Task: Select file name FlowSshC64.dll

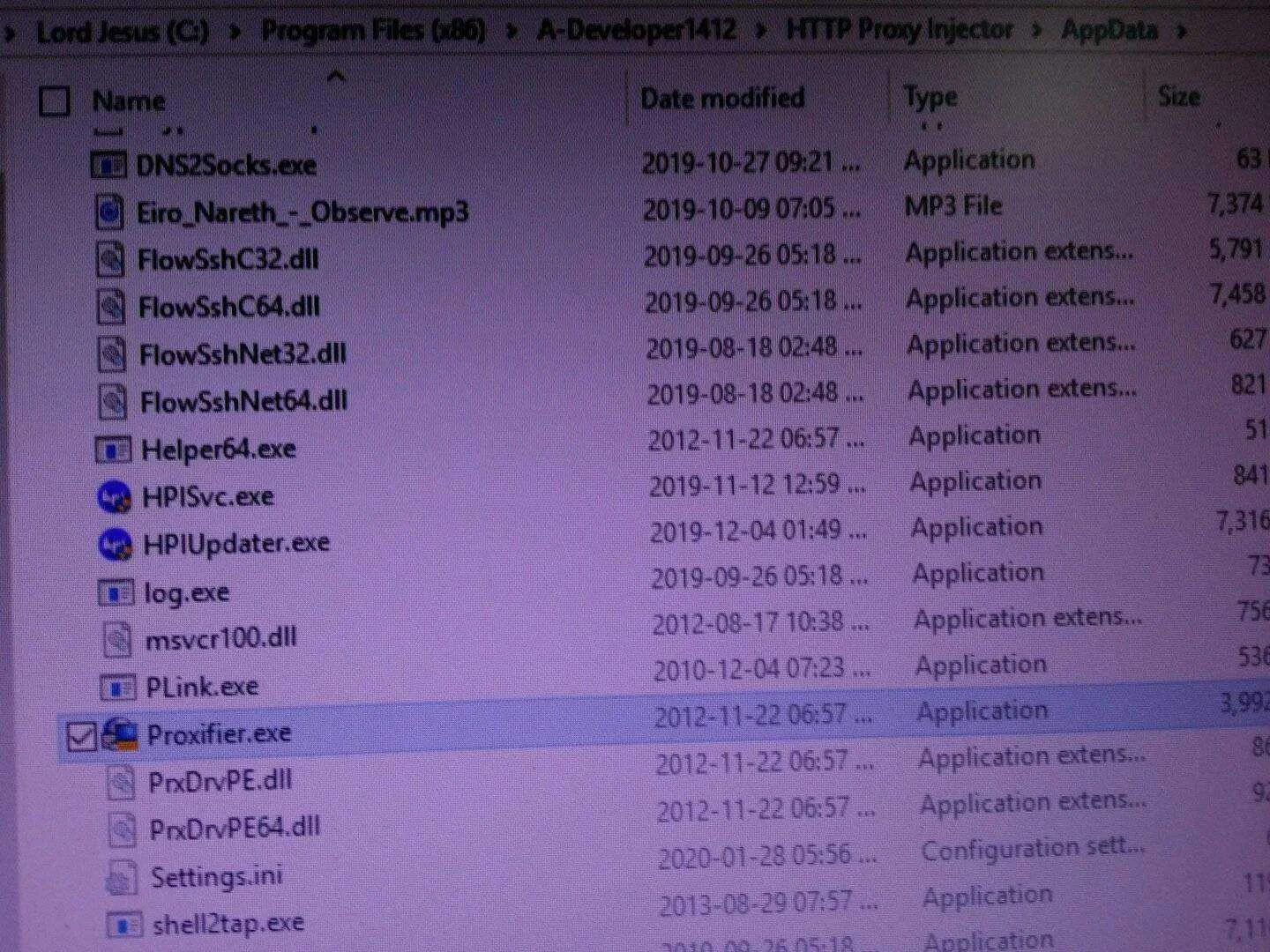Action: tap(229, 307)
